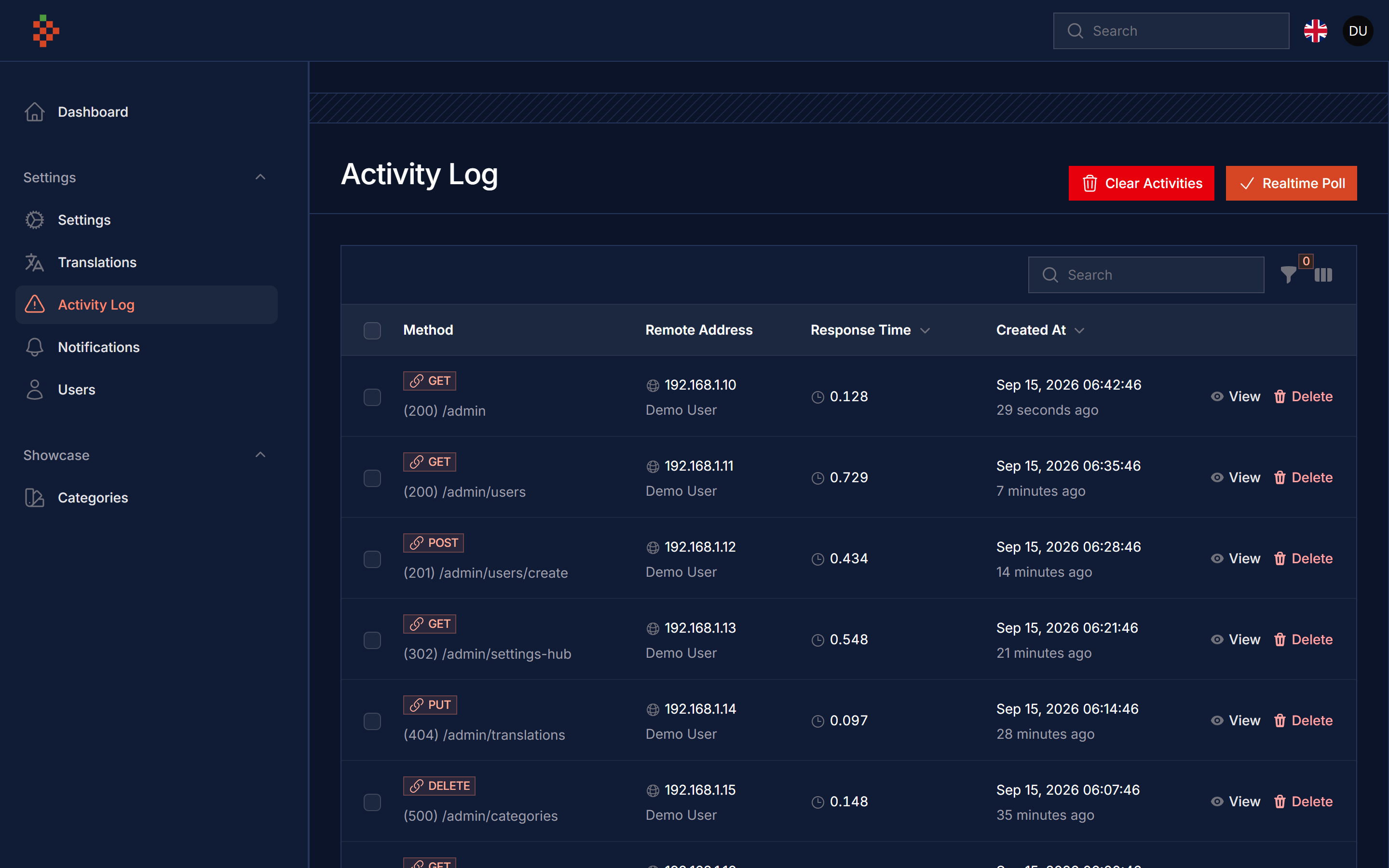Check the row for /admin/settings-hub
Screen dimensions: 1389x868
point(372,640)
